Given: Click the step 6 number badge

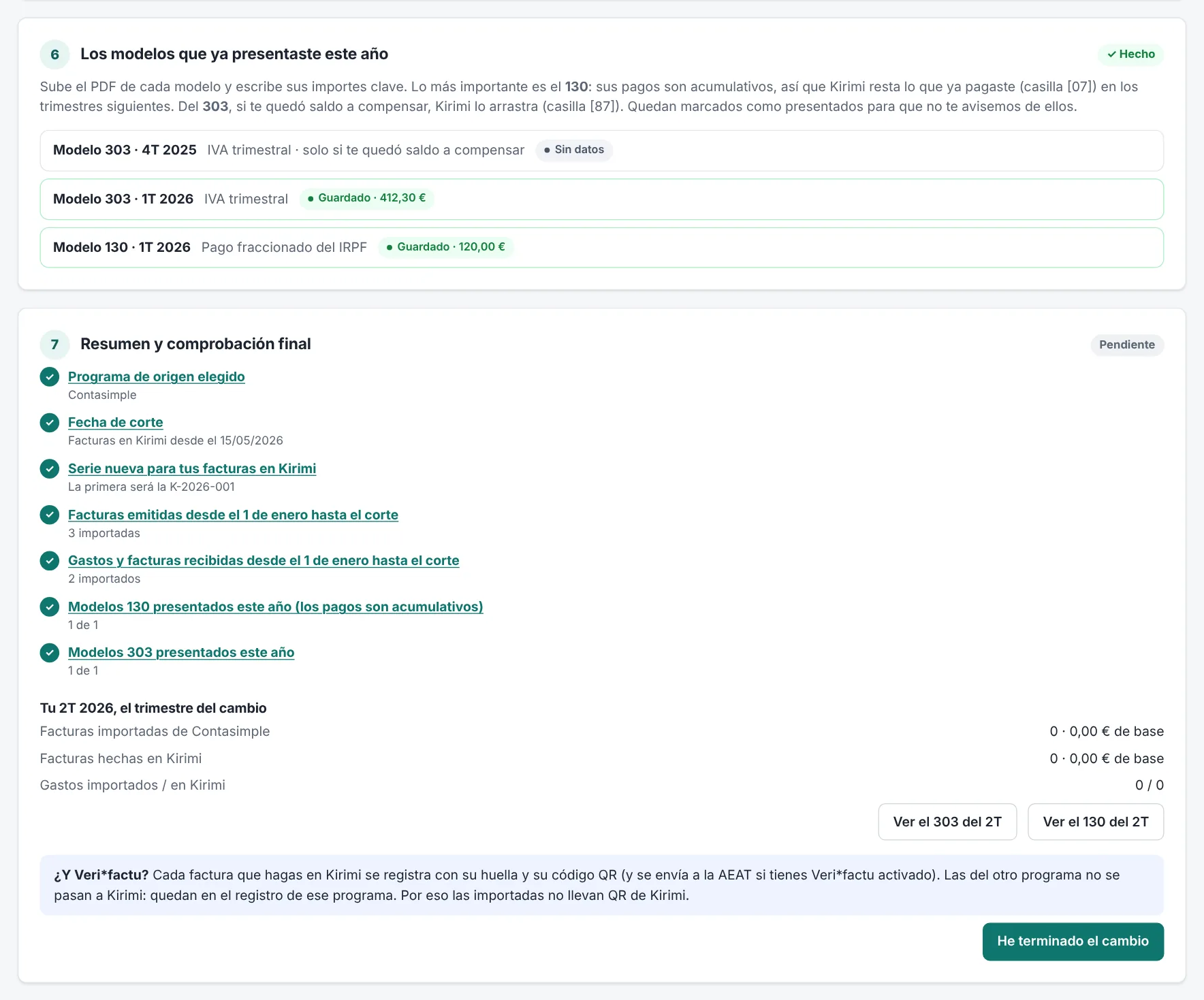Looking at the screenshot, I should click(55, 54).
